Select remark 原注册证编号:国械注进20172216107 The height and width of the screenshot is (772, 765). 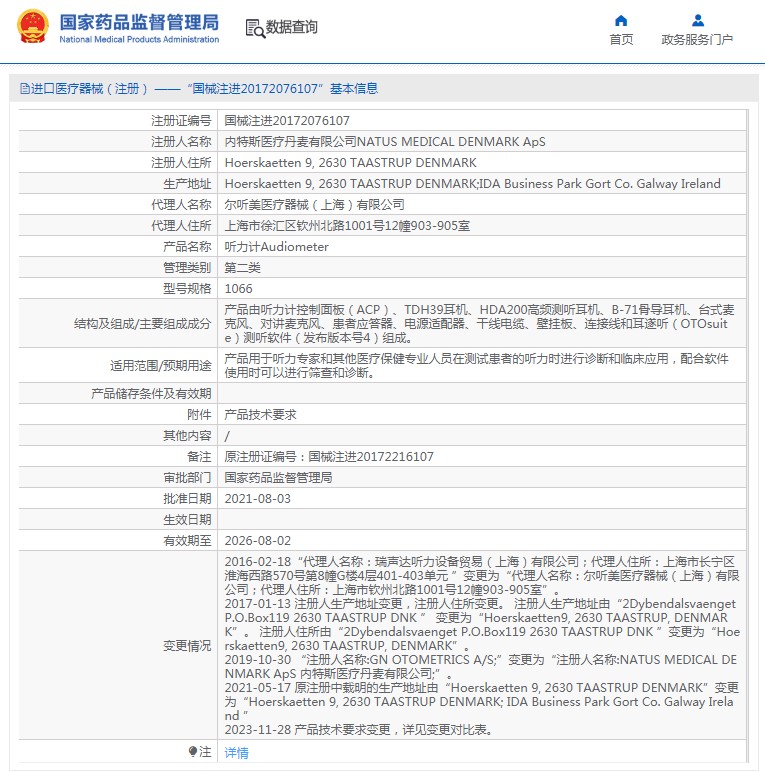pyautogui.click(x=329, y=456)
